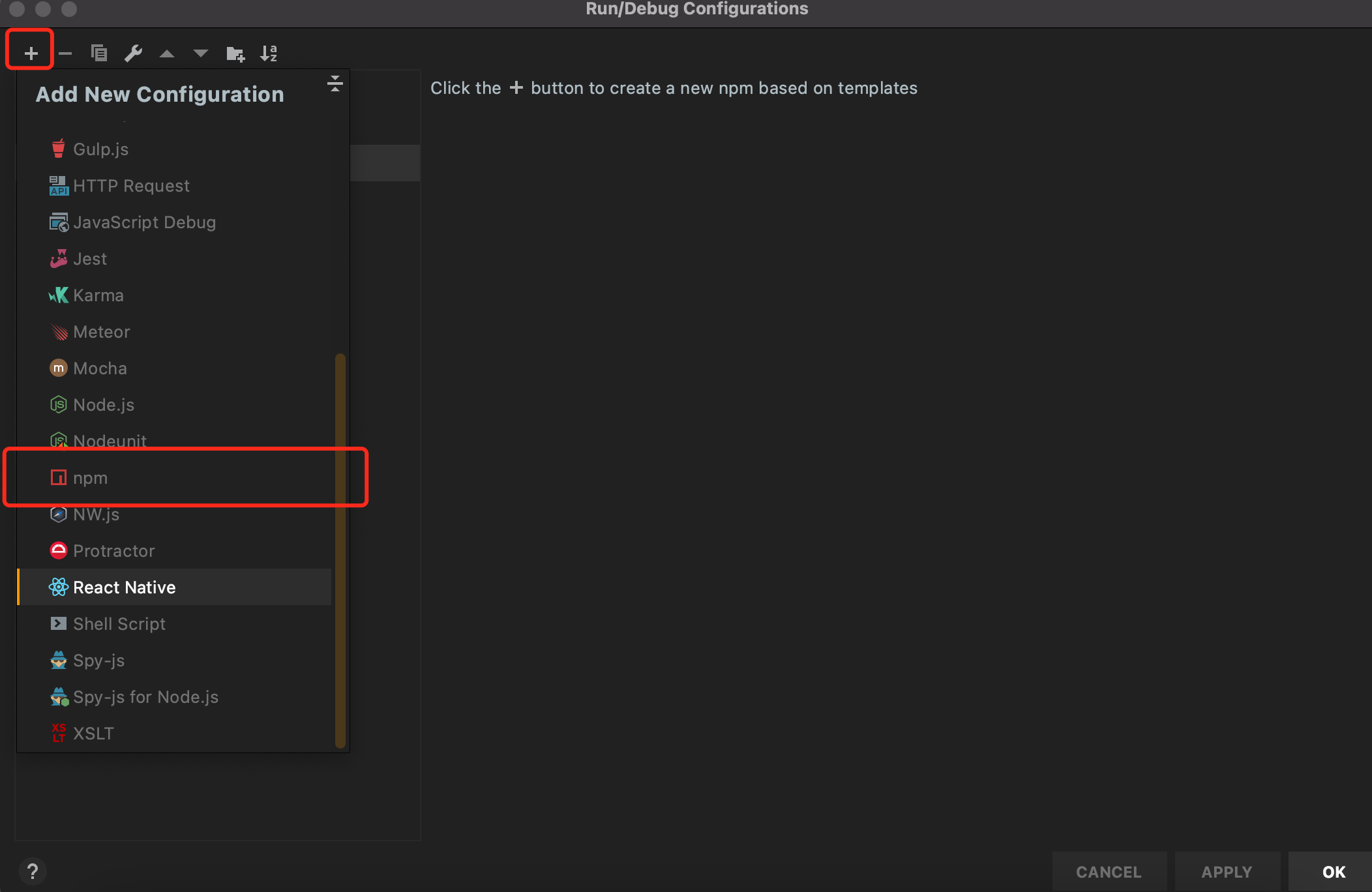Viewport: 1372px width, 892px height.
Task: Click the Apply button
Action: (x=1227, y=871)
